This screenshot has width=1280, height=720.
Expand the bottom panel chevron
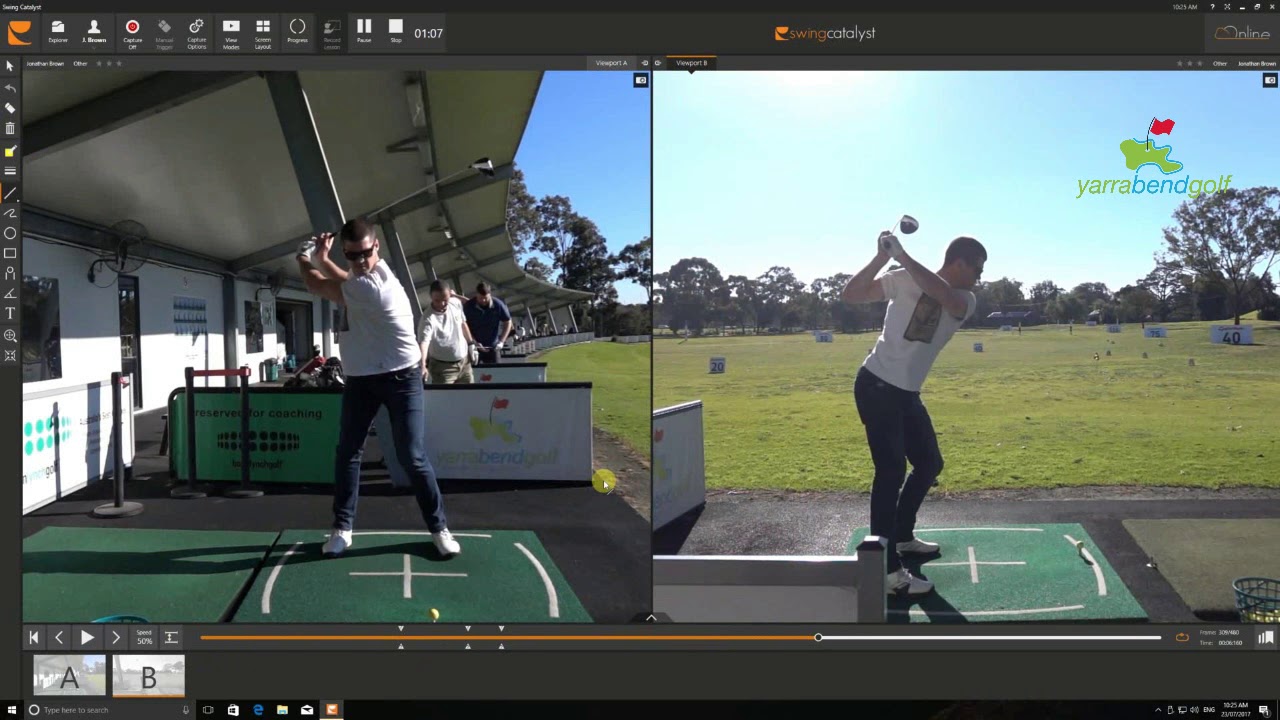(x=651, y=618)
